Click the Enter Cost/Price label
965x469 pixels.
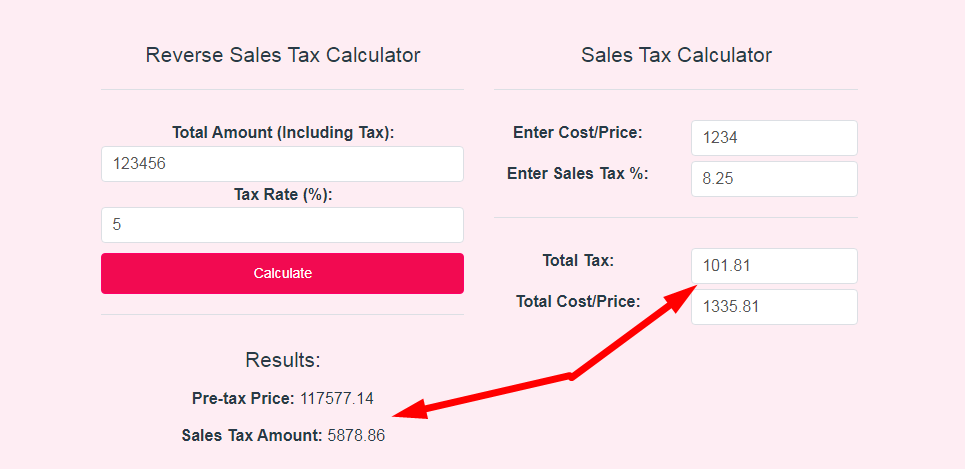tap(577, 132)
